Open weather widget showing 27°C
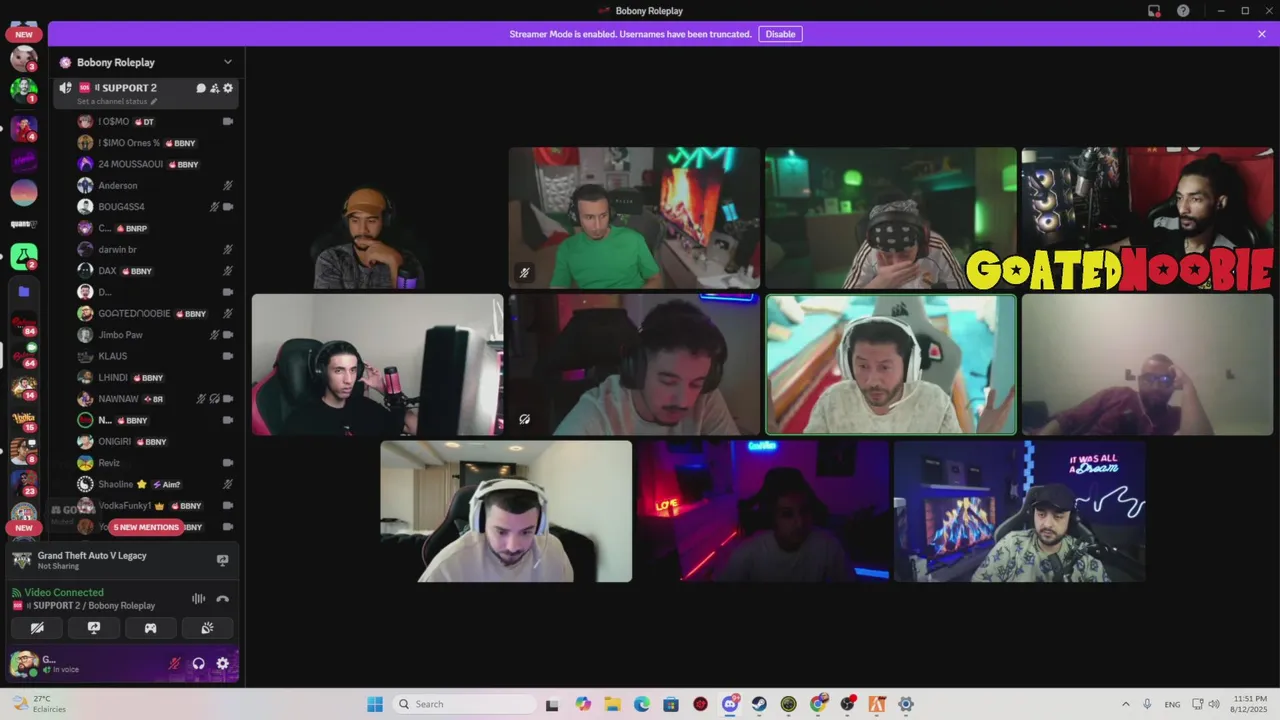 (x=40, y=704)
